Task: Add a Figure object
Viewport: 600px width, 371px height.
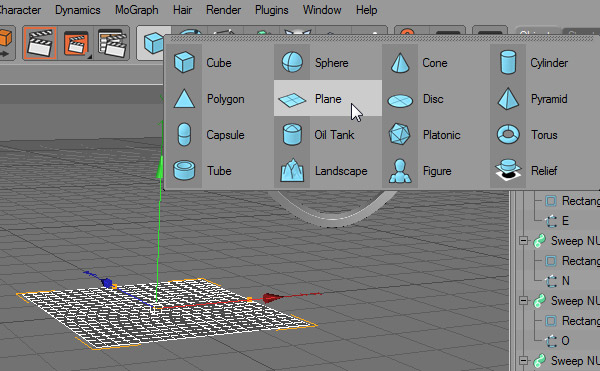Action: (436, 170)
